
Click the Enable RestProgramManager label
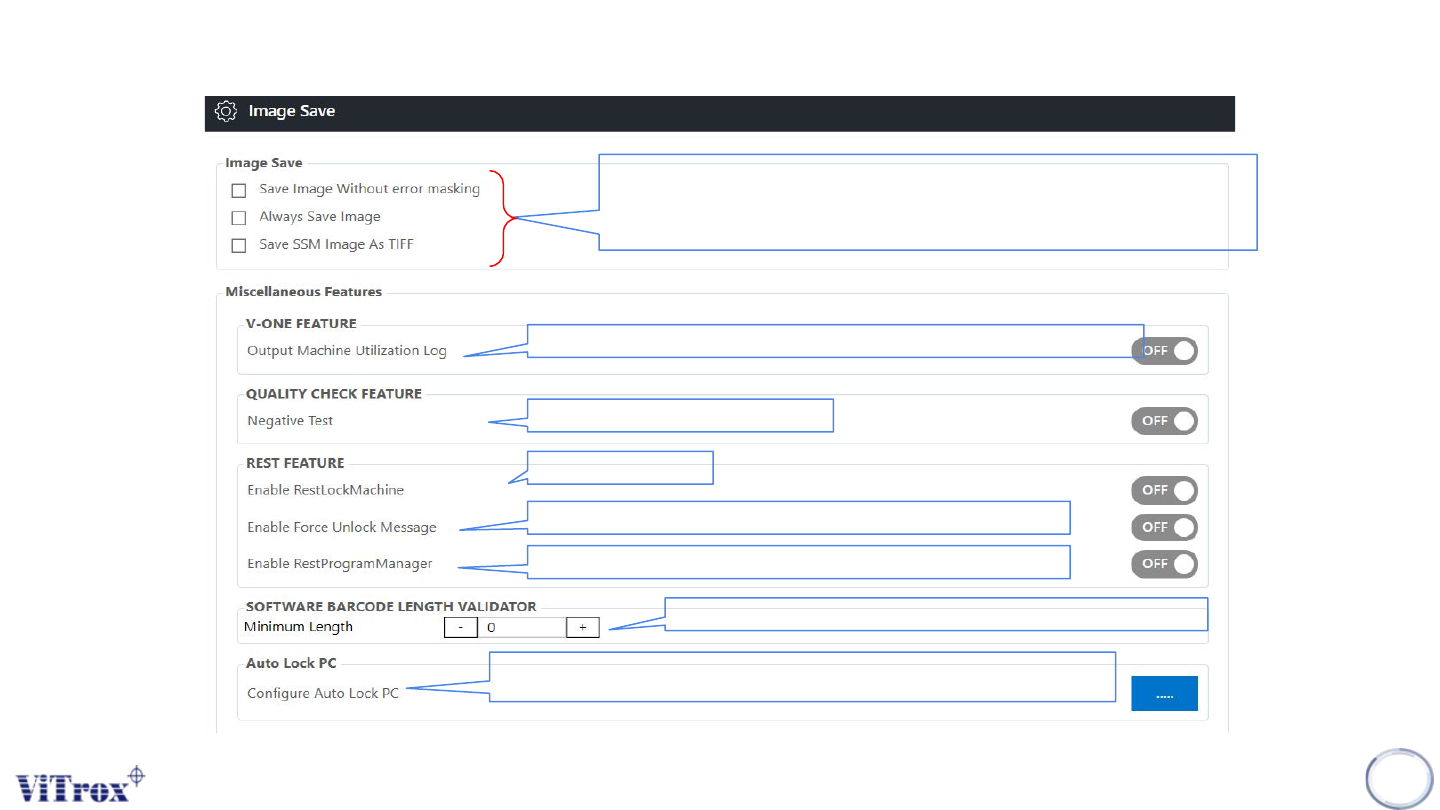tap(340, 564)
